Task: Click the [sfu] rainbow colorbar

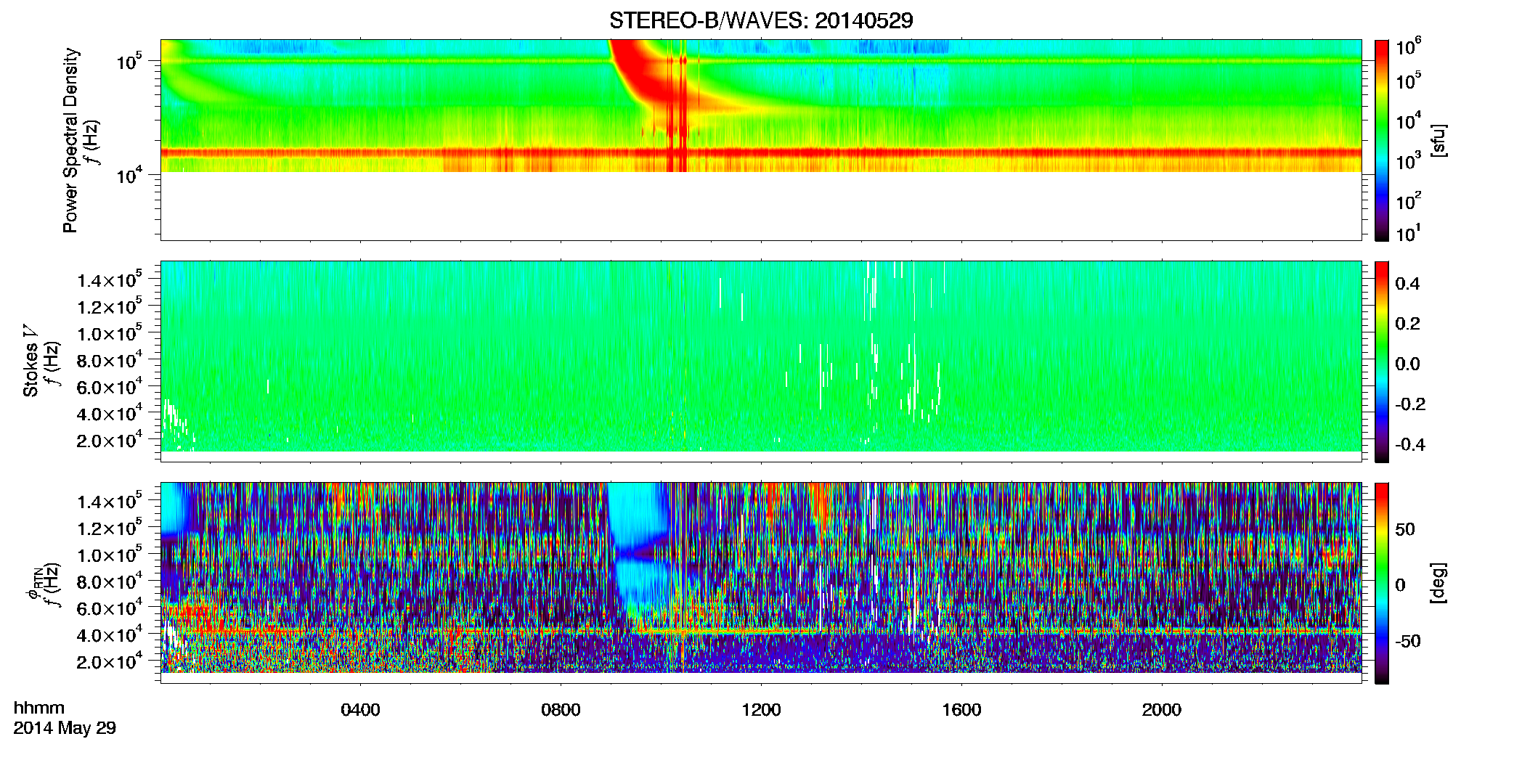Action: [1382, 139]
